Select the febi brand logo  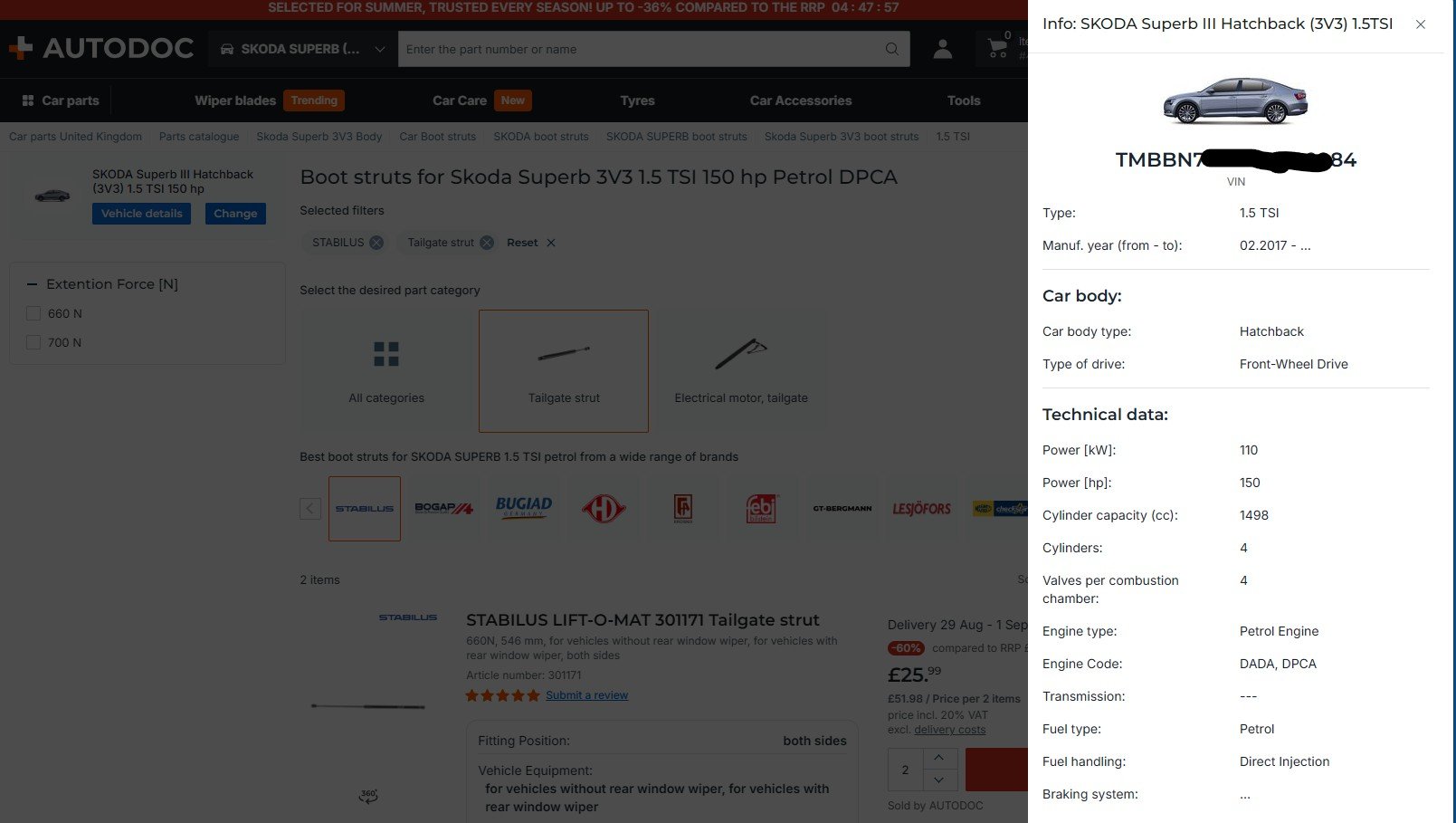click(x=763, y=509)
